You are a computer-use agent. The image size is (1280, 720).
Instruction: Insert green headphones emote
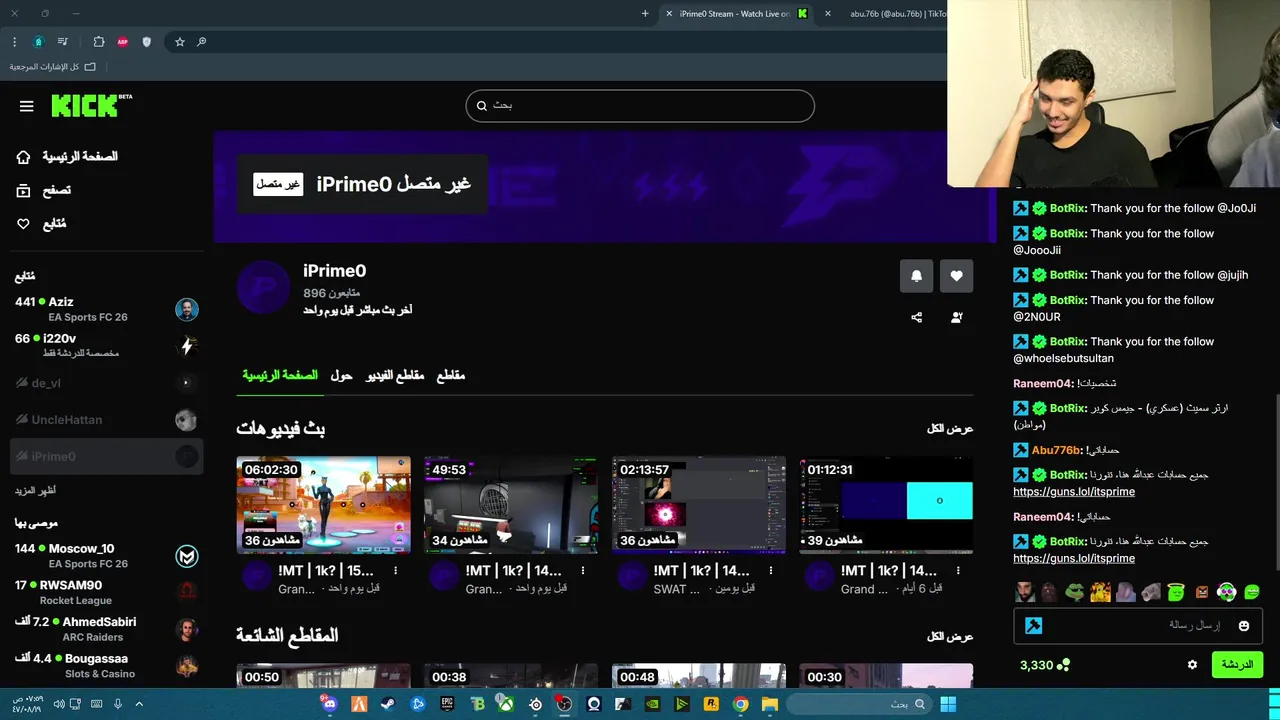click(x=1227, y=592)
